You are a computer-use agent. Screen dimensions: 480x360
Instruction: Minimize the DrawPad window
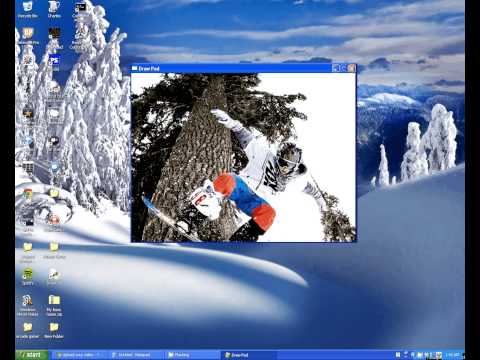point(336,68)
